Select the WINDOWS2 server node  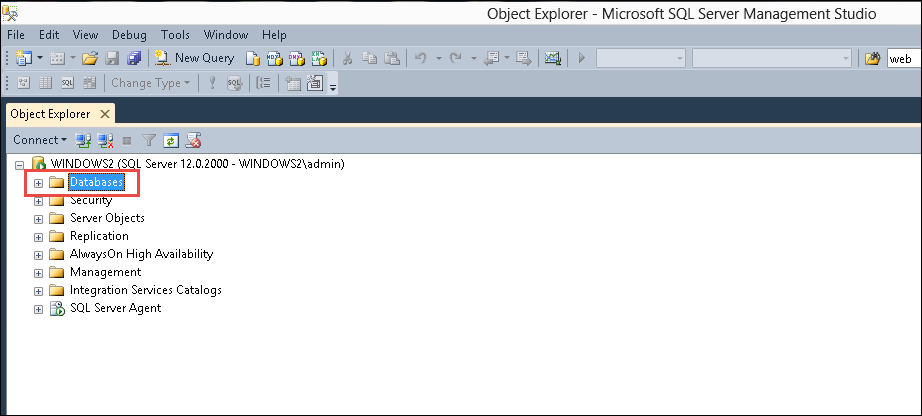(x=198, y=164)
